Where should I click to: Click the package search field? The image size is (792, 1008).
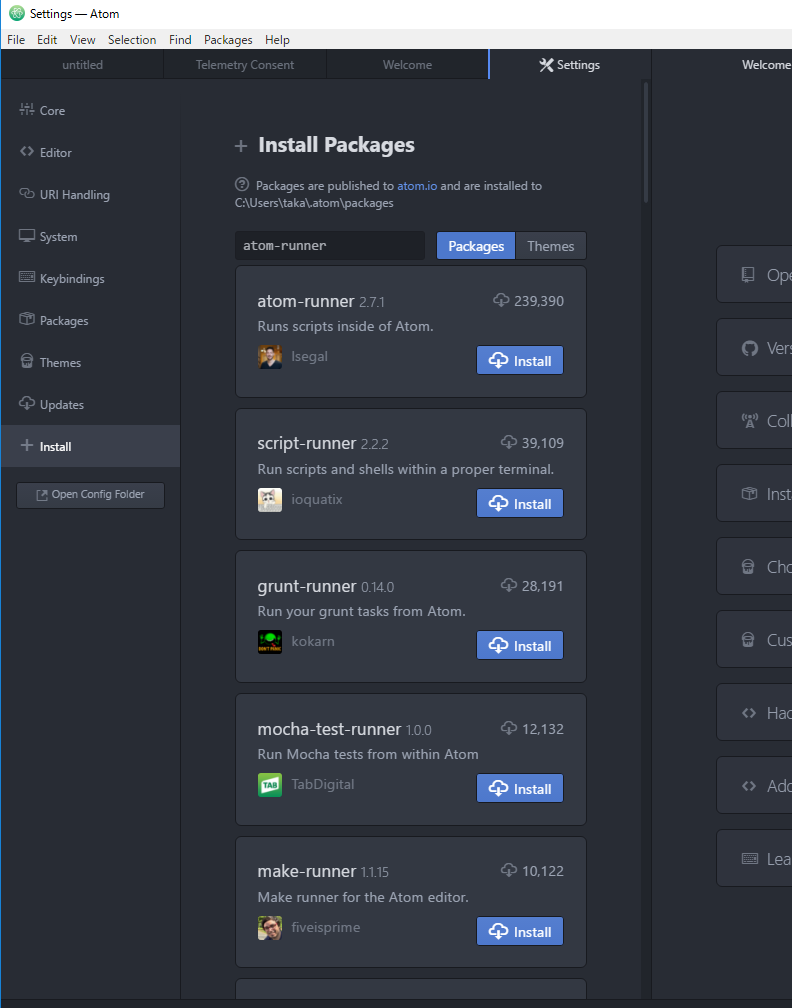[x=330, y=246]
